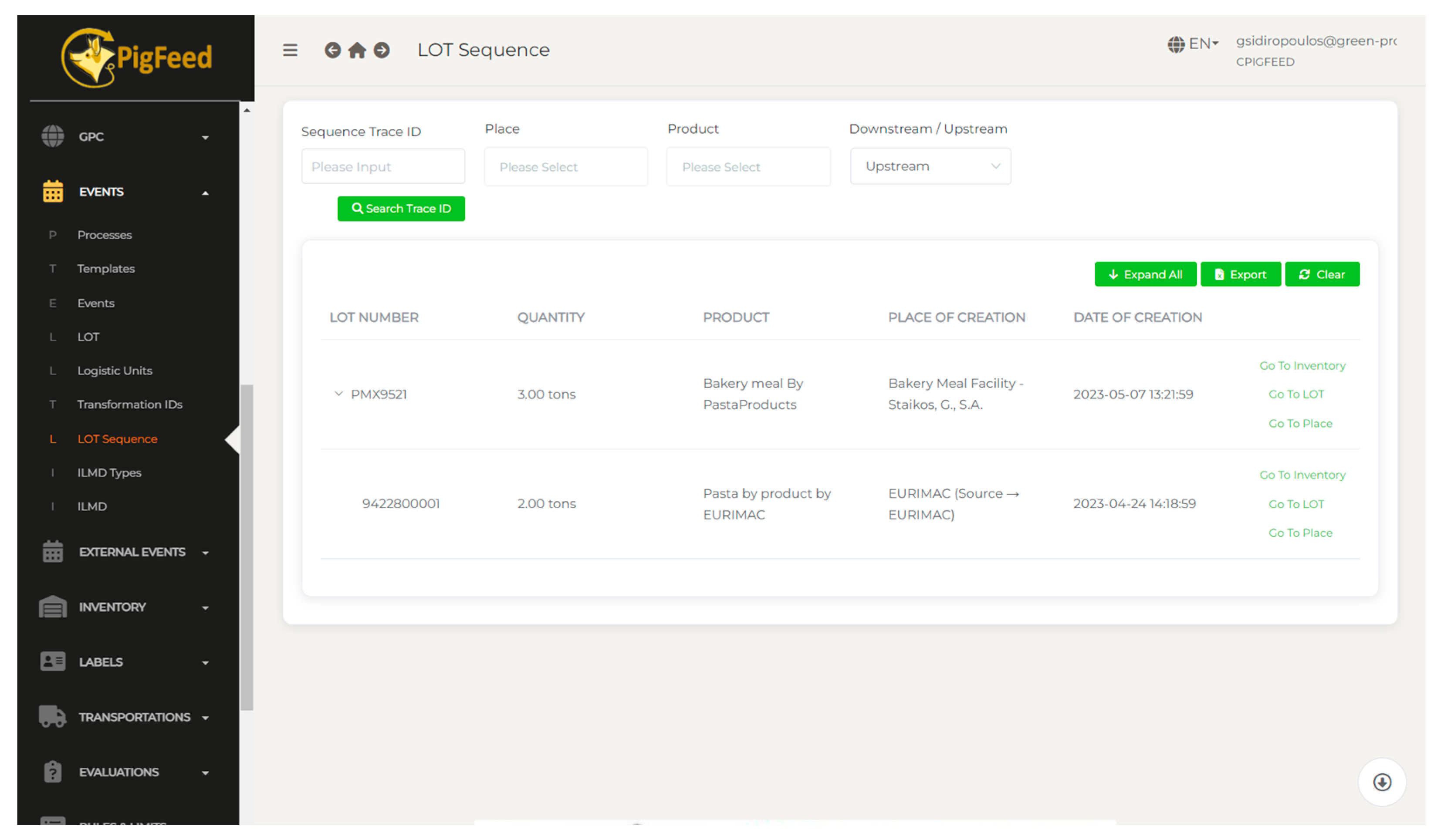Open the Place select dropdown

[565, 167]
